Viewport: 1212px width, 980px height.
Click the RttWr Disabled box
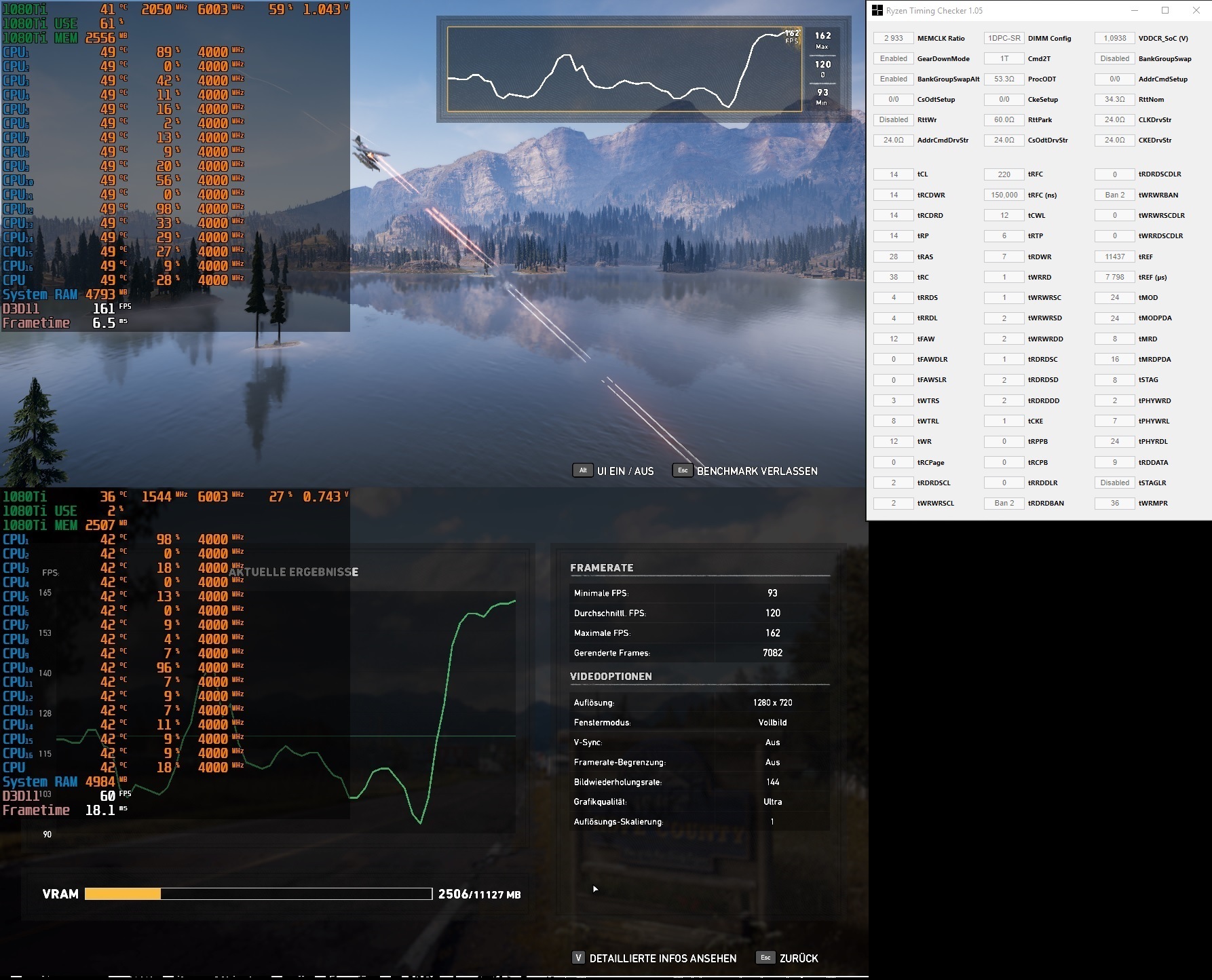[x=894, y=119]
